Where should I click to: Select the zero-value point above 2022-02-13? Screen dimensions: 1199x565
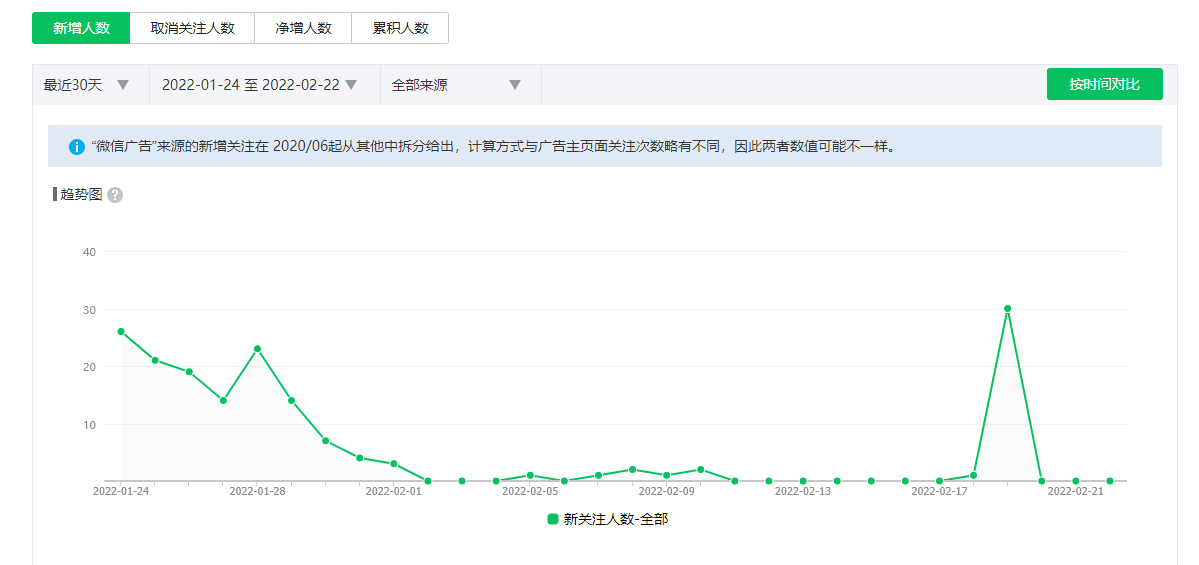pyautogui.click(x=803, y=481)
